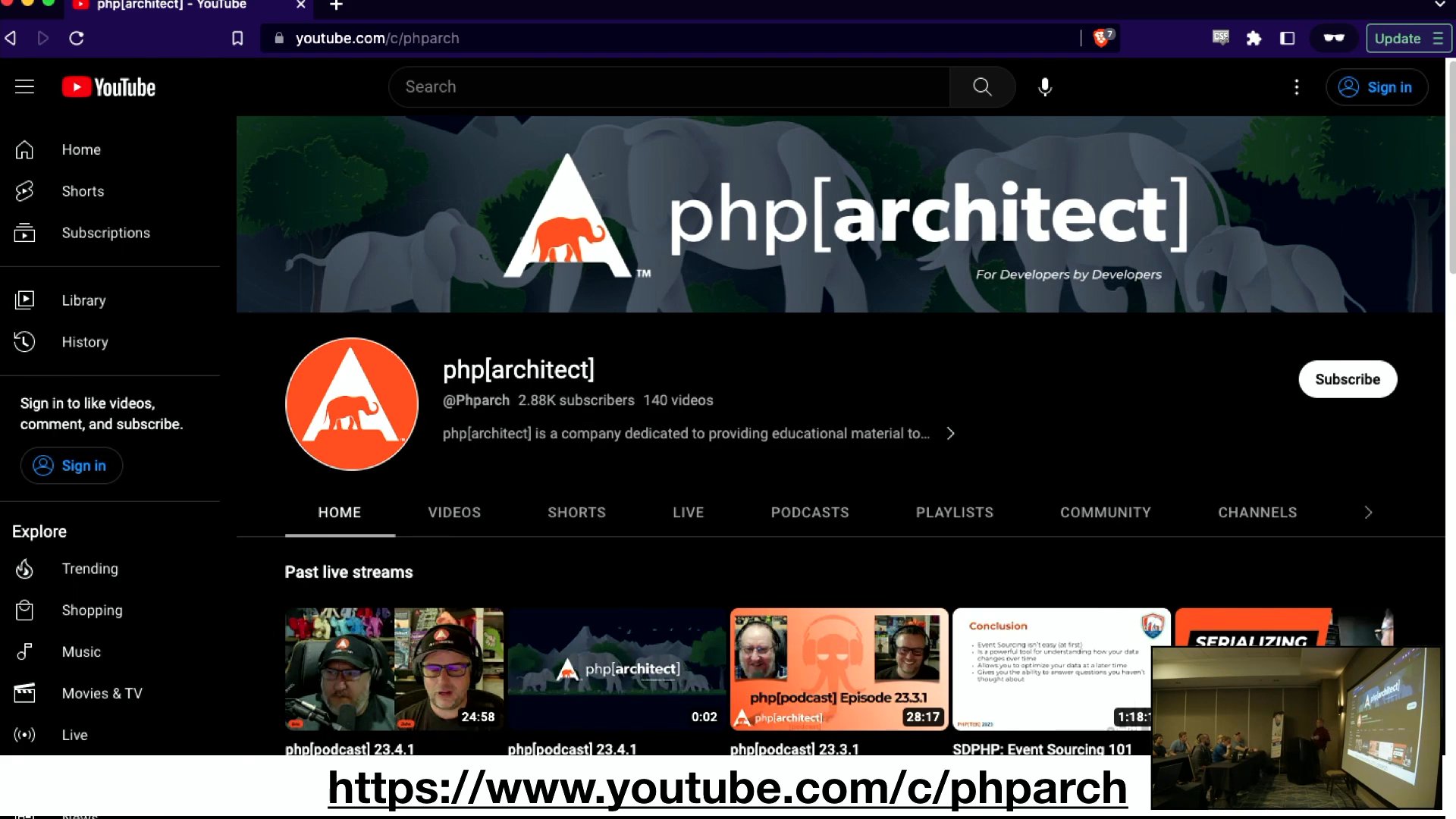
Task: Open the three-dot settings menu
Action: tap(1297, 86)
